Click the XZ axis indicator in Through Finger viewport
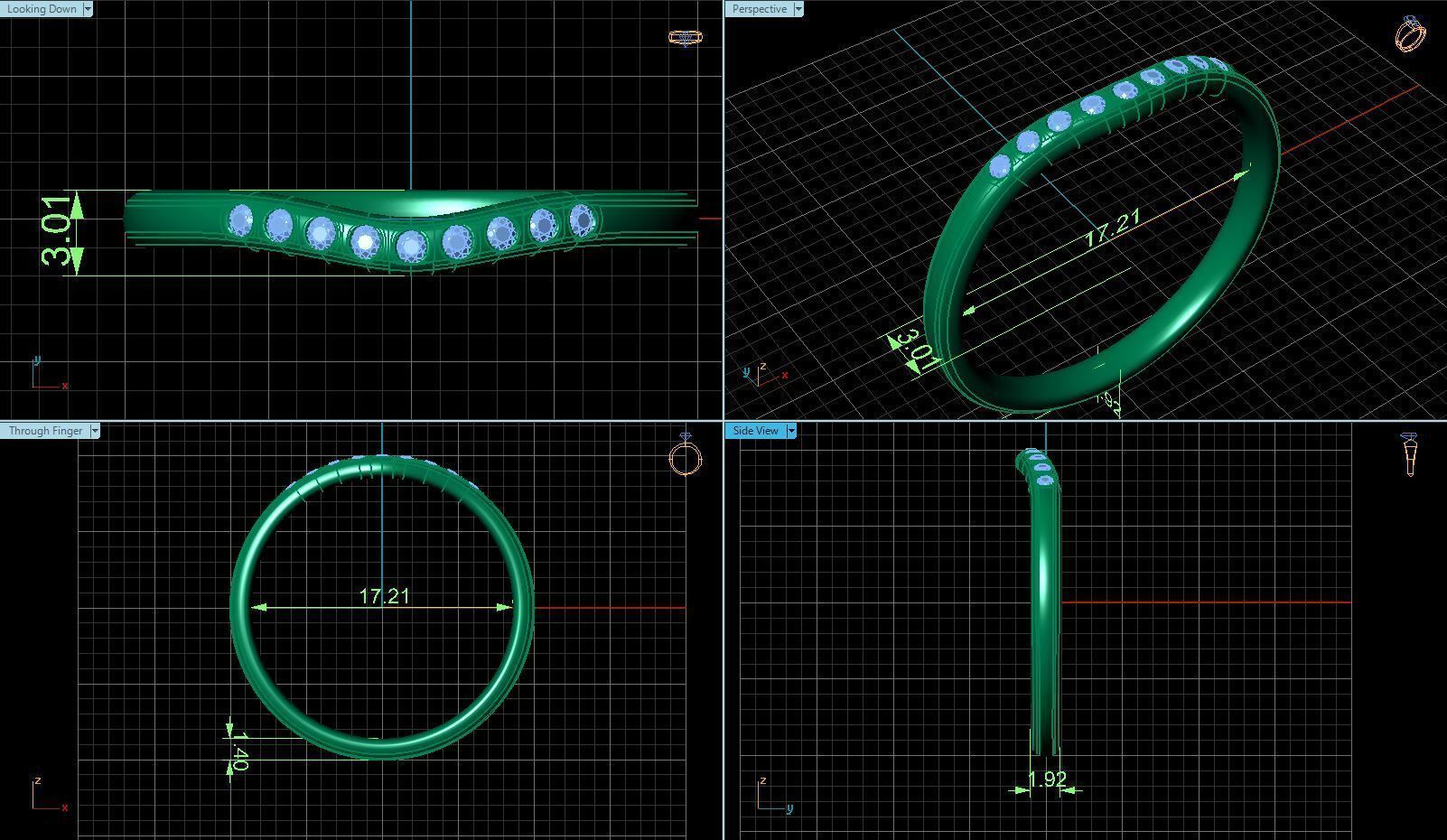The image size is (1447, 840). 50,795
